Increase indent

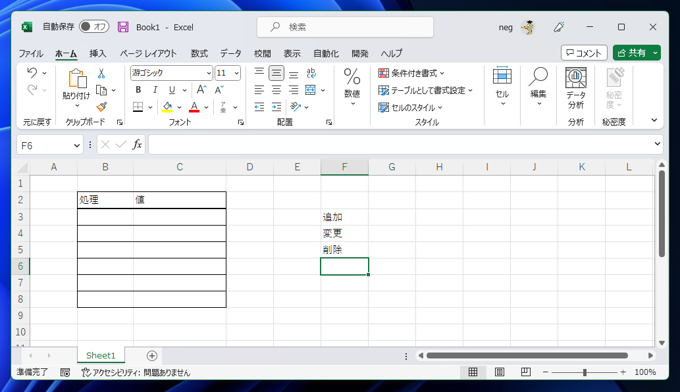click(276, 107)
